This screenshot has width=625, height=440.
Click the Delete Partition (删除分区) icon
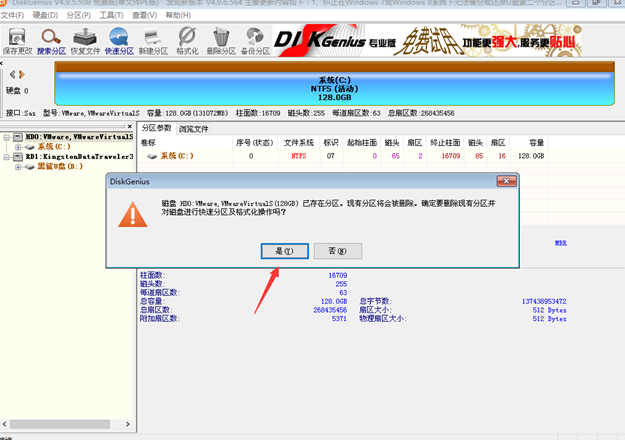(x=221, y=41)
